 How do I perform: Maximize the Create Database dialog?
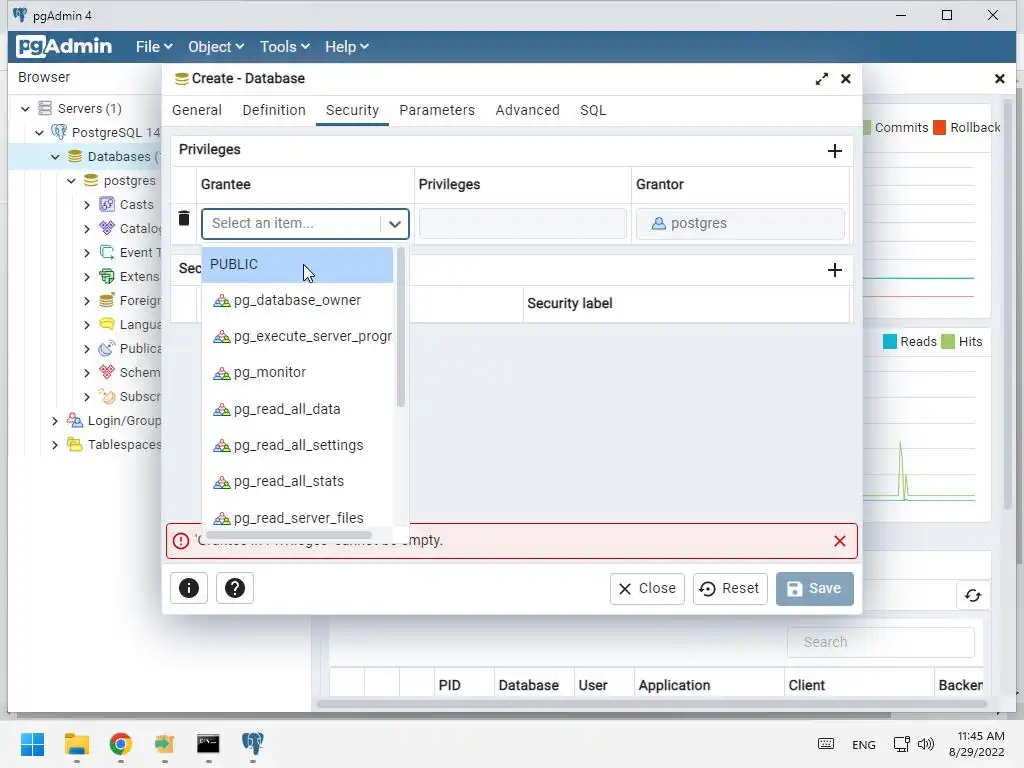coord(822,78)
